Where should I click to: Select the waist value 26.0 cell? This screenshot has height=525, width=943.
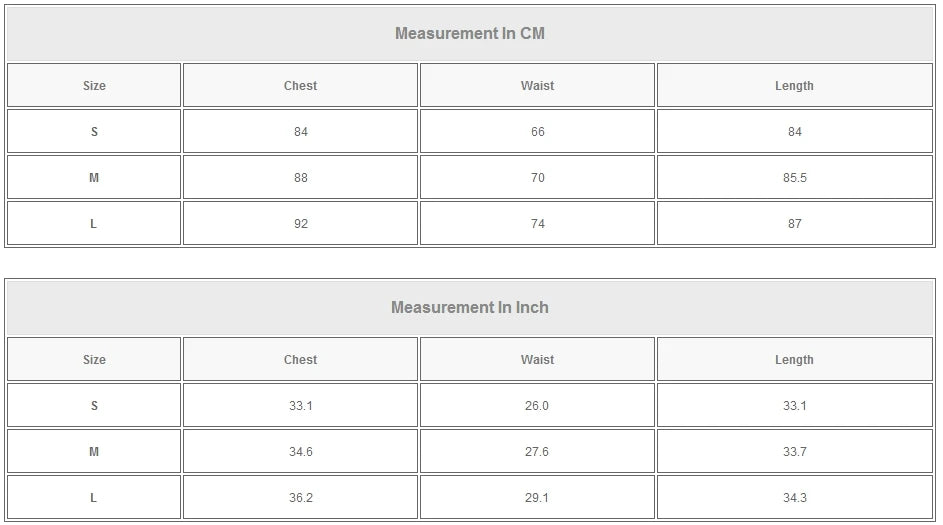point(537,406)
